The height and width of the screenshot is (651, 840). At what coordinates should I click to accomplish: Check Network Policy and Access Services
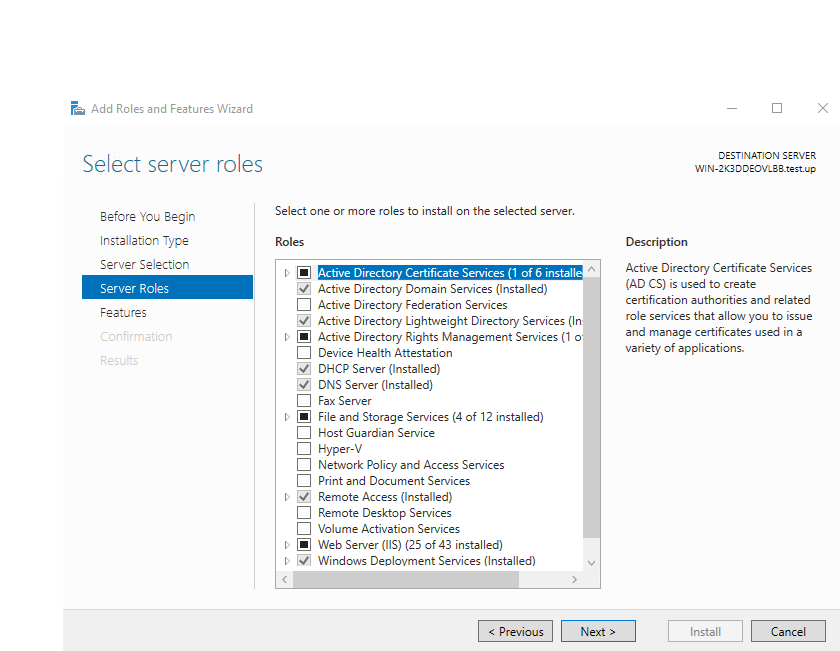tap(304, 465)
